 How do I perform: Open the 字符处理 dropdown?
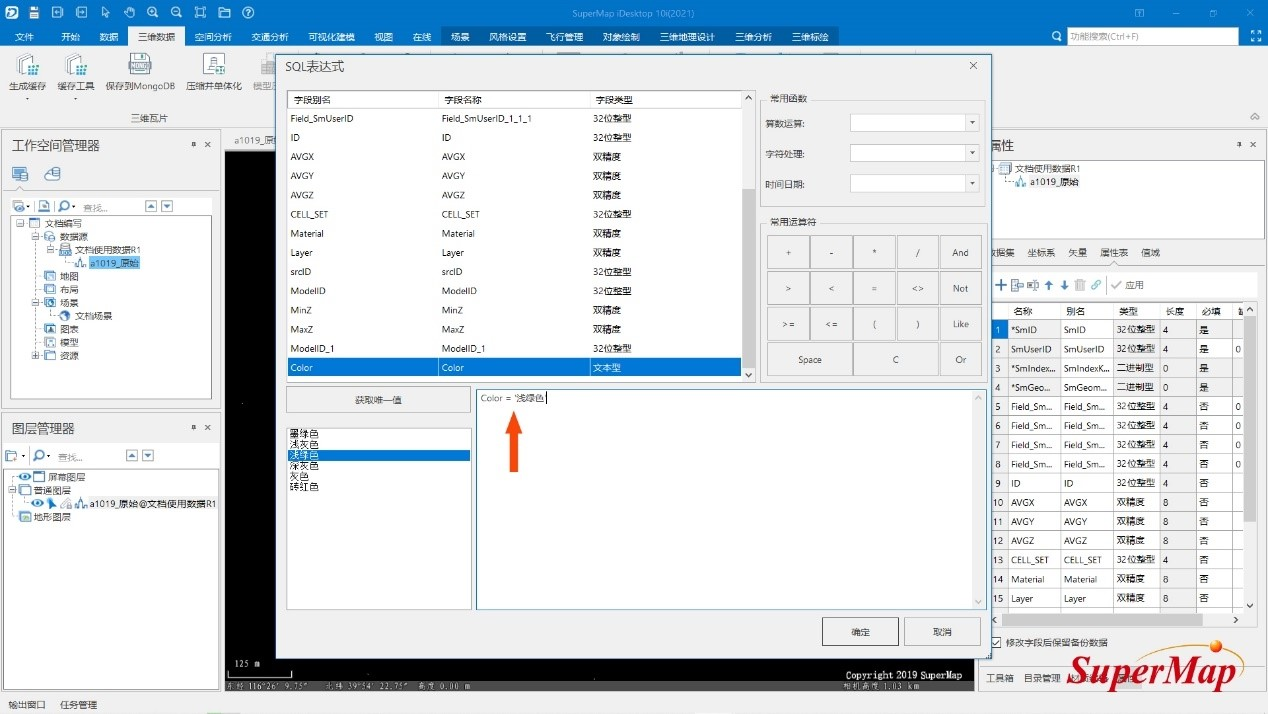(972, 153)
